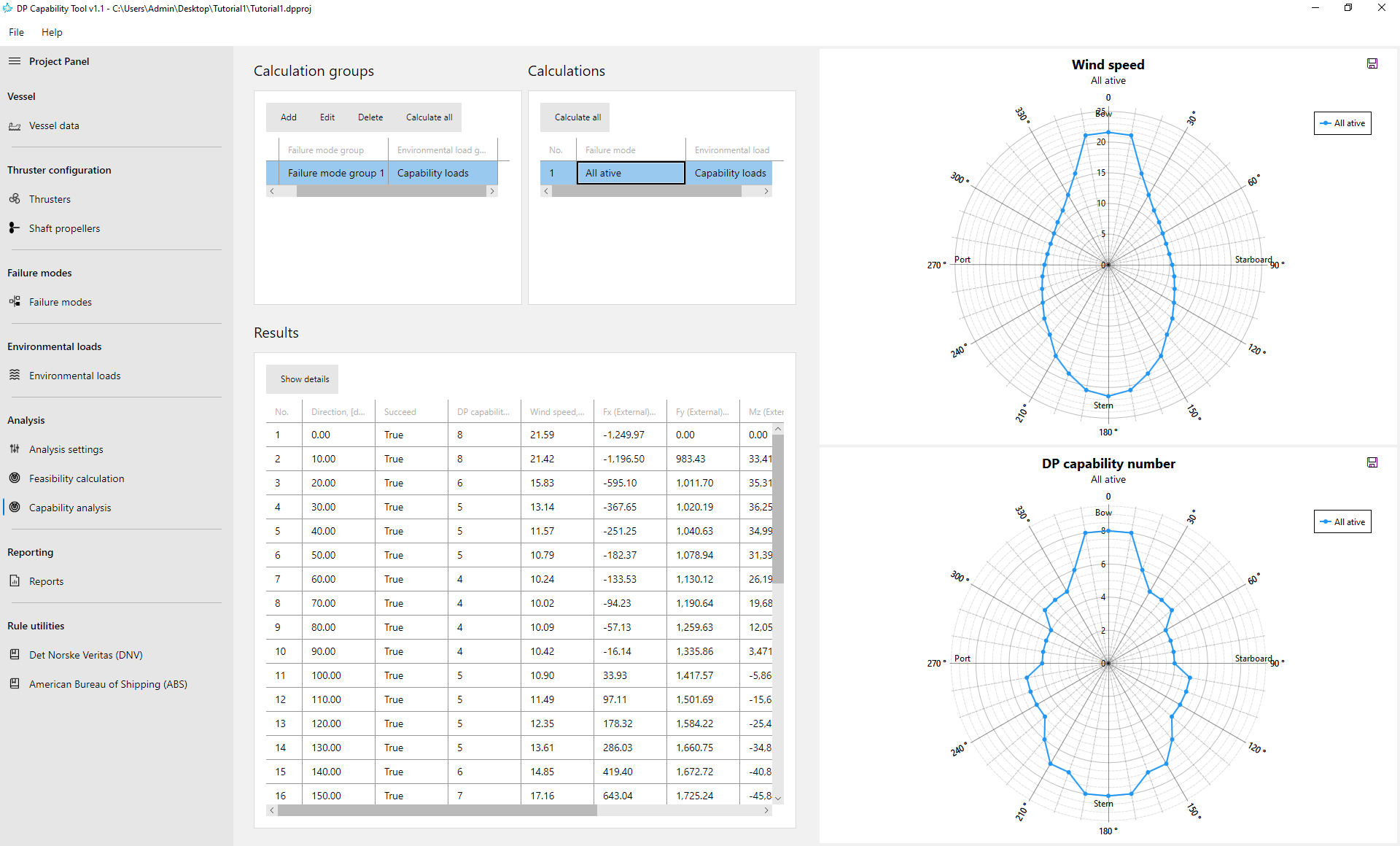The height and width of the screenshot is (846, 1400).
Task: Click Fy value 1,725.24
Action: pos(694,796)
